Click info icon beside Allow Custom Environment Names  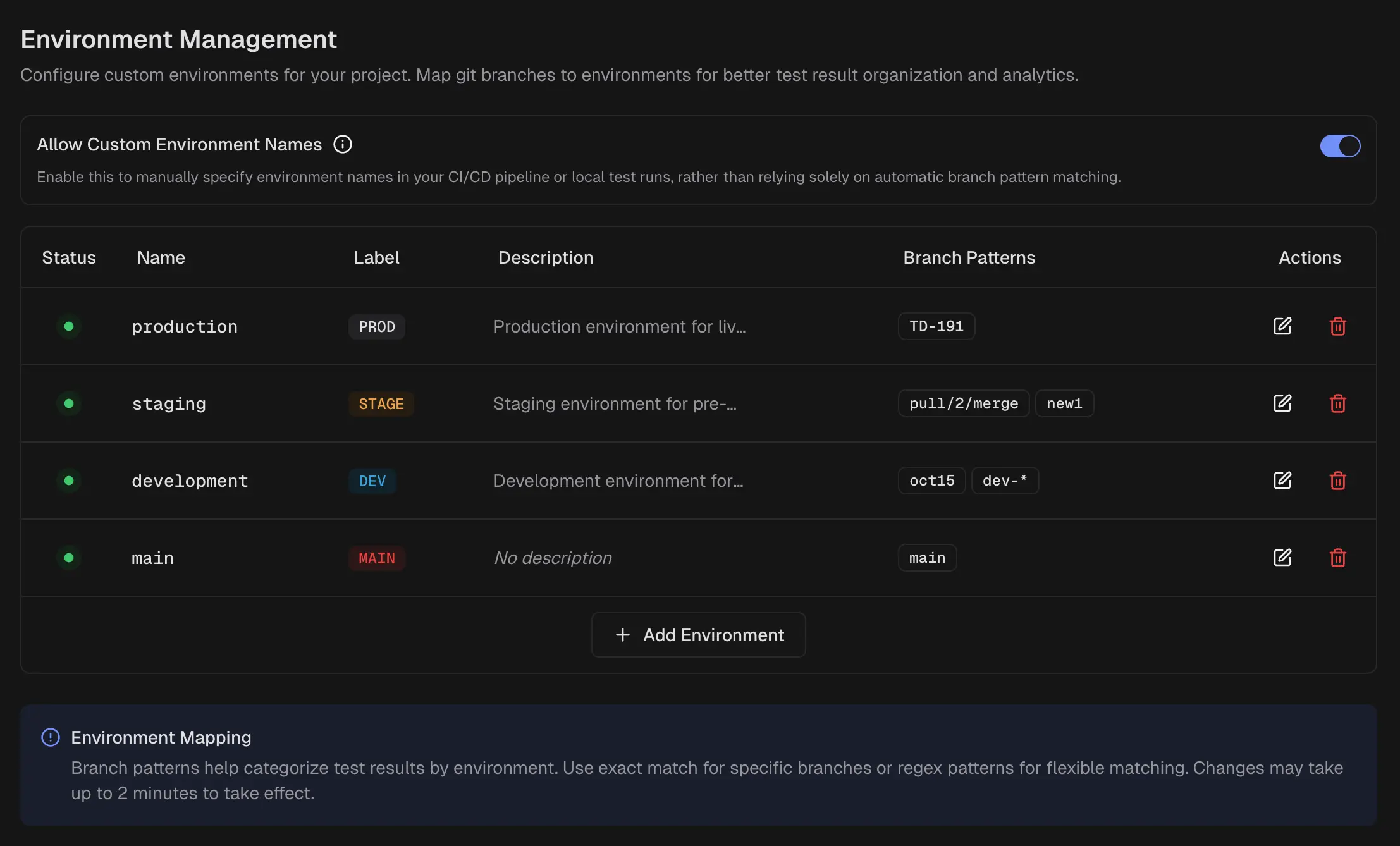point(343,145)
